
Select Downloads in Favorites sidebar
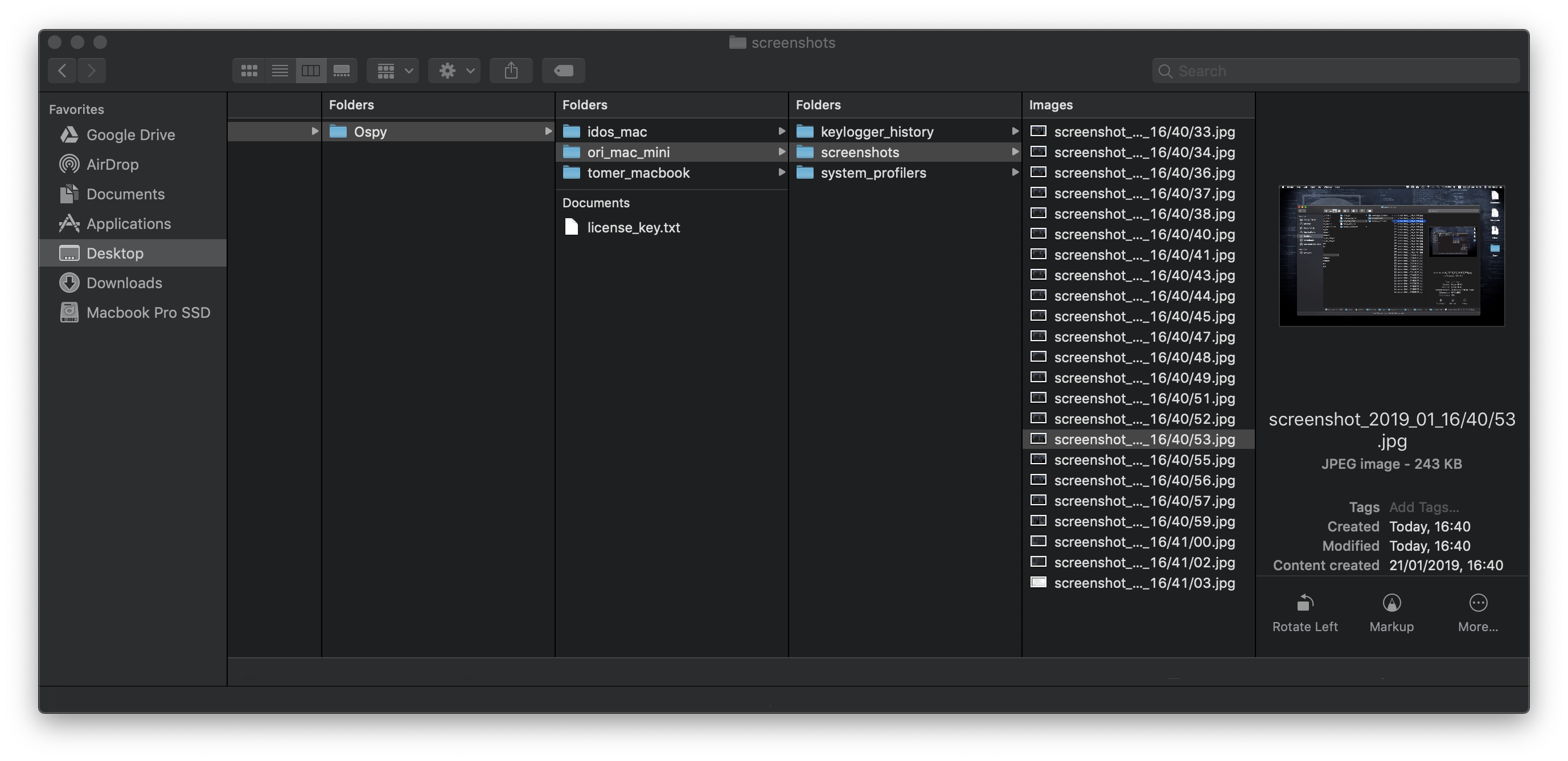(124, 283)
